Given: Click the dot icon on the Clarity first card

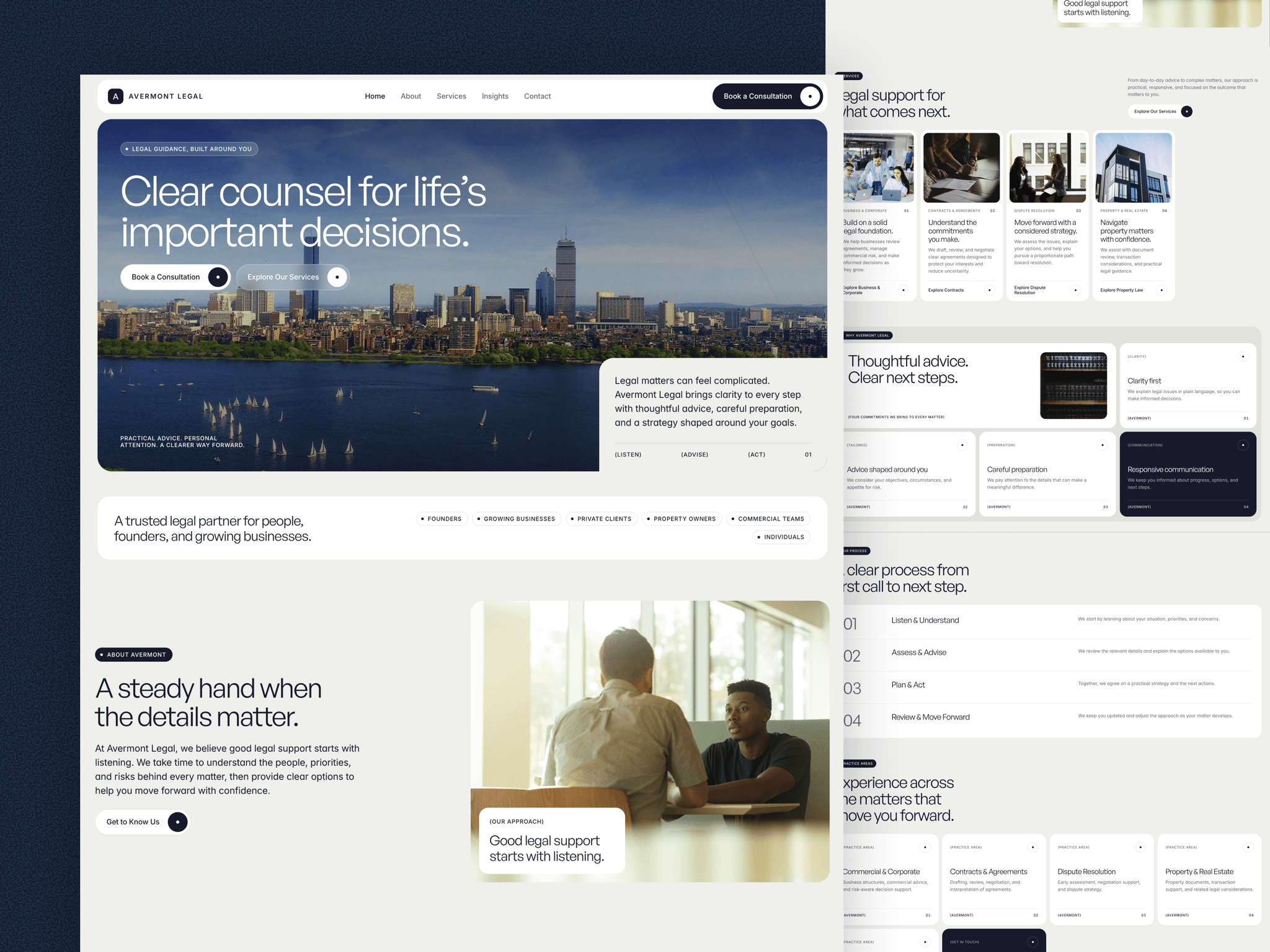Looking at the screenshot, I should (x=1243, y=356).
